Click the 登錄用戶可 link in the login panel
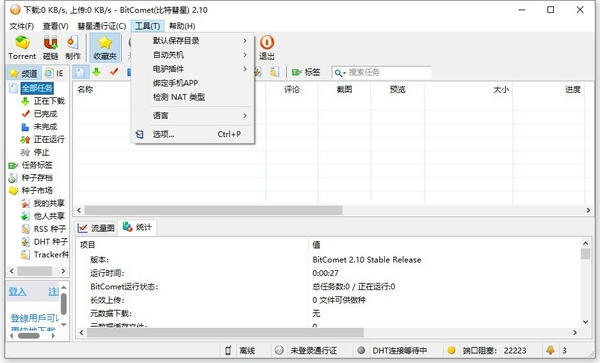Image resolution: width=600 pixels, height=363 pixels. point(34,318)
